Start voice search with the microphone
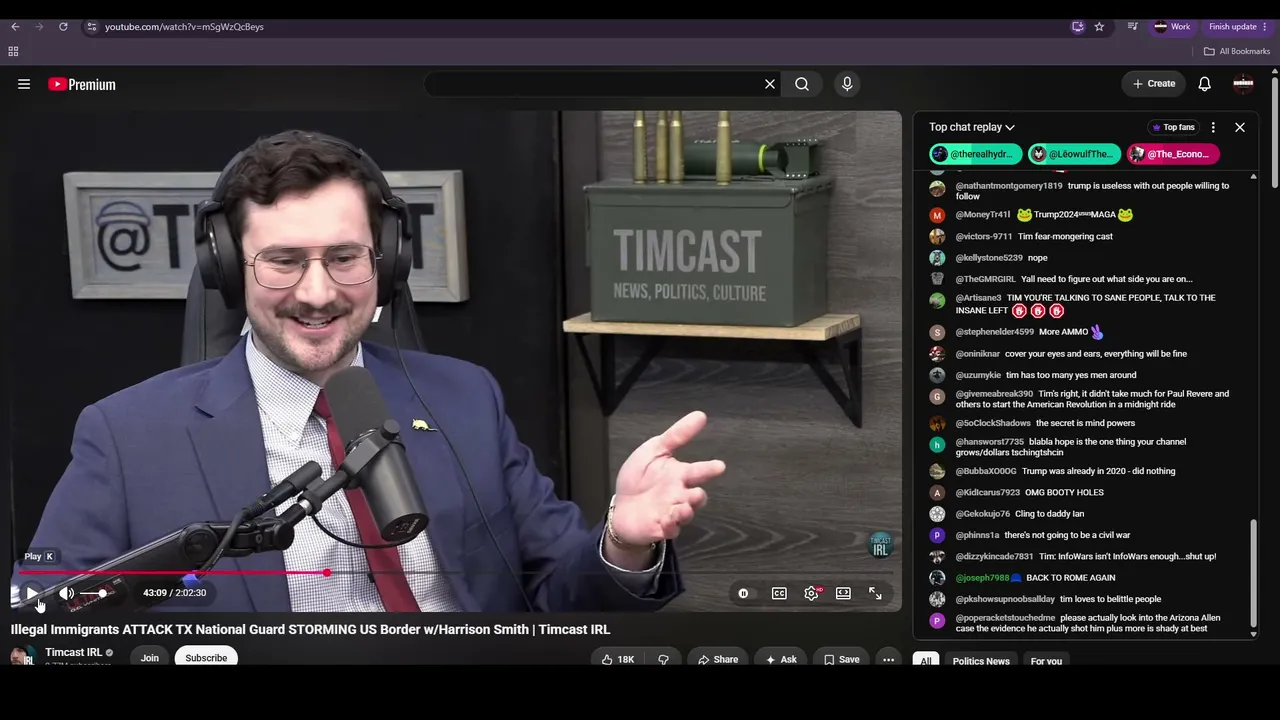Viewport: 1280px width, 720px height. pyautogui.click(x=847, y=84)
